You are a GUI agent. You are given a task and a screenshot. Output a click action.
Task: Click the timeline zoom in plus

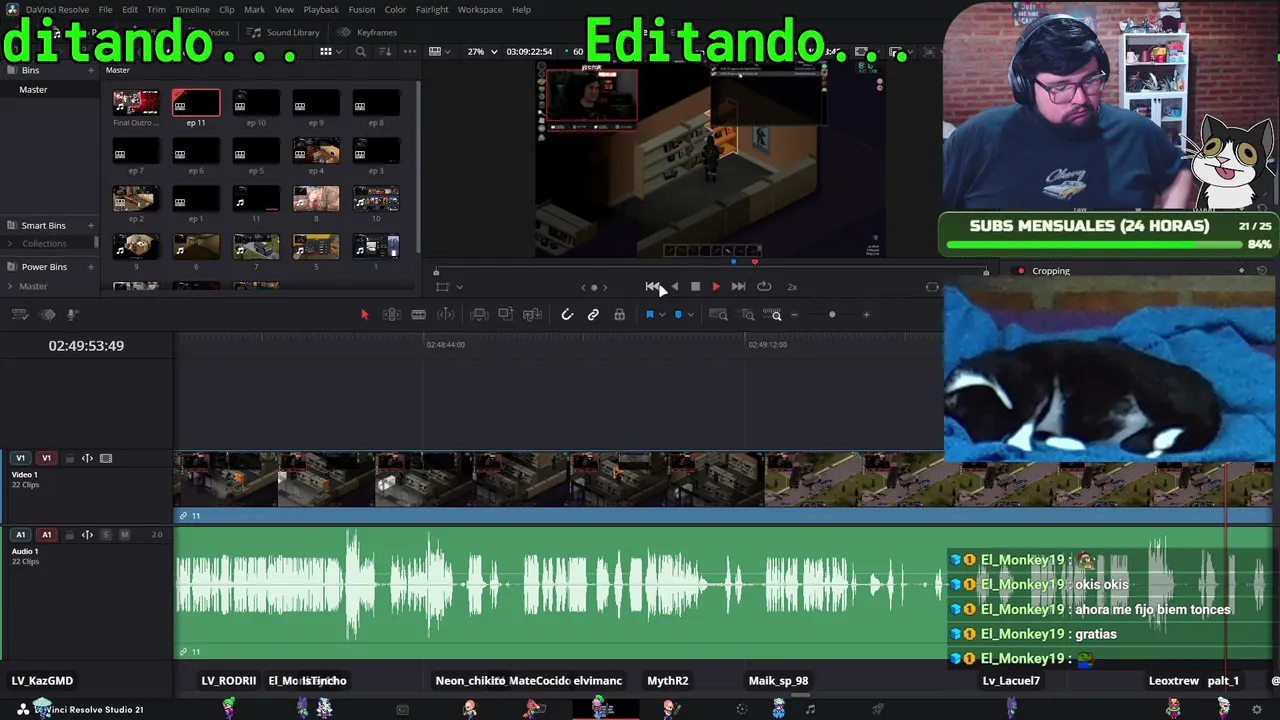coord(866,315)
